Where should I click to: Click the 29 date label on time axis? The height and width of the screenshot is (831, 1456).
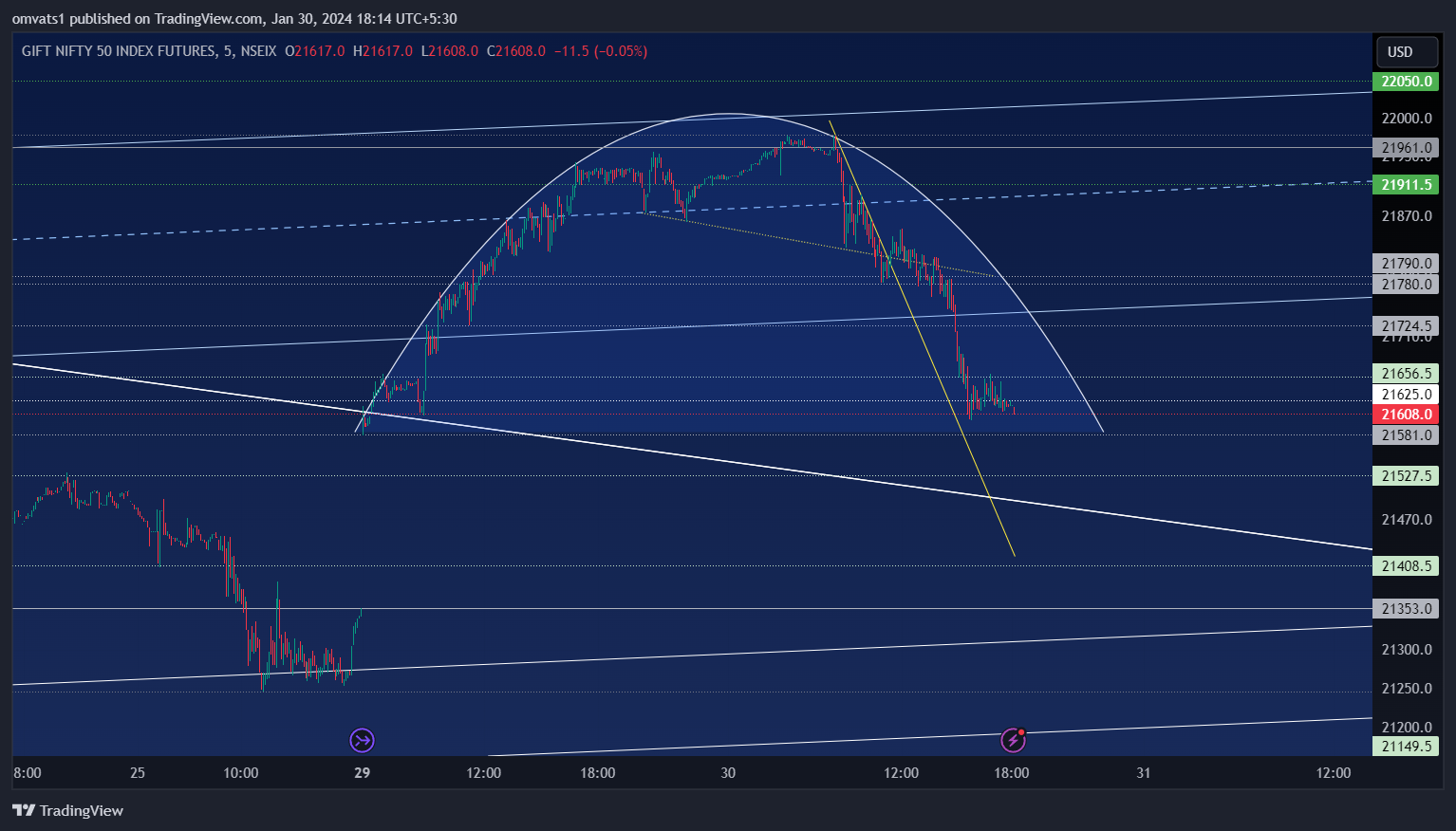362,773
